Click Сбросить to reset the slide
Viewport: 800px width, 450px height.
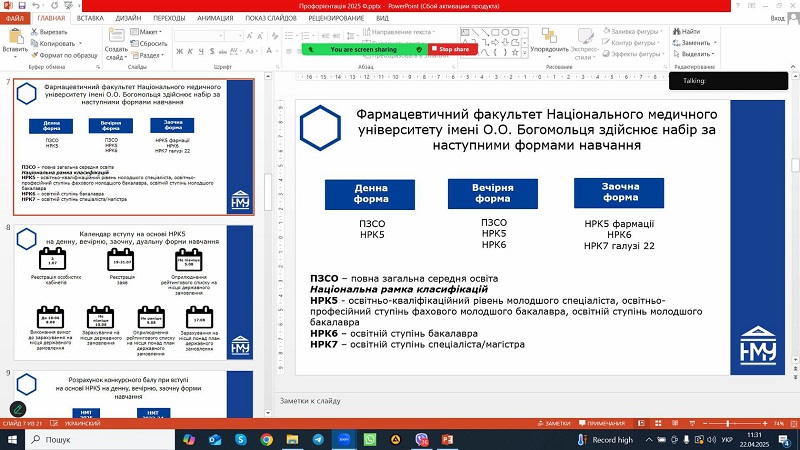coord(149,43)
